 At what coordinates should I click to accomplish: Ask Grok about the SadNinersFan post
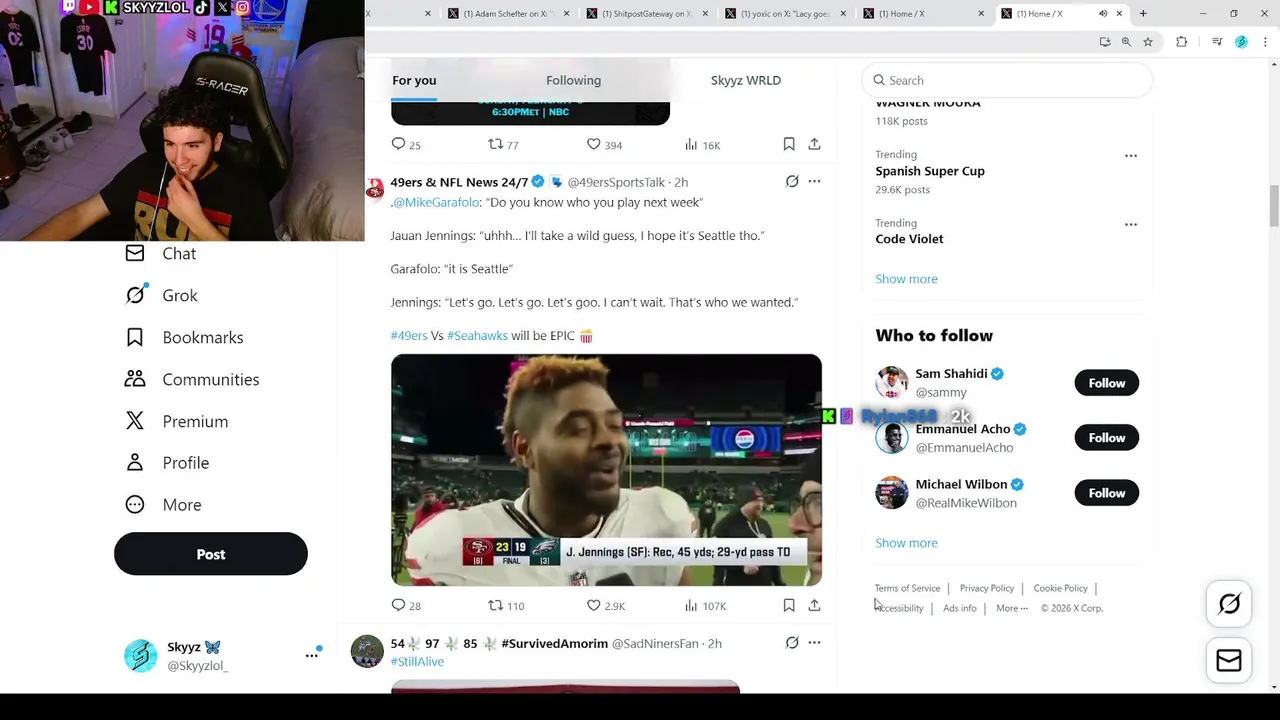(792, 642)
